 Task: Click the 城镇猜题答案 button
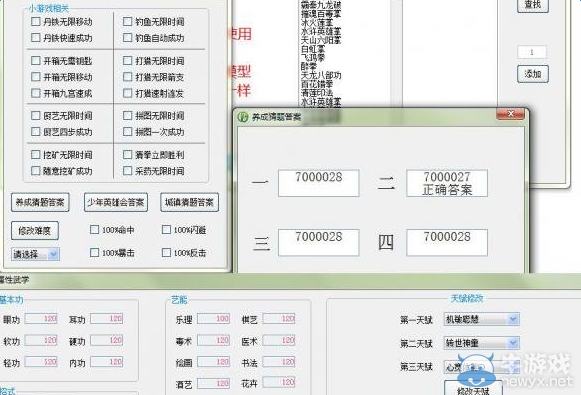(189, 202)
